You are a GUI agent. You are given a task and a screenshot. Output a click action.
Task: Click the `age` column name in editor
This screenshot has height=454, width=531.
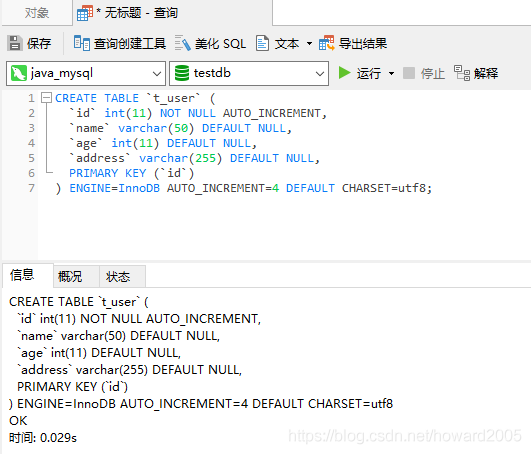[85, 143]
